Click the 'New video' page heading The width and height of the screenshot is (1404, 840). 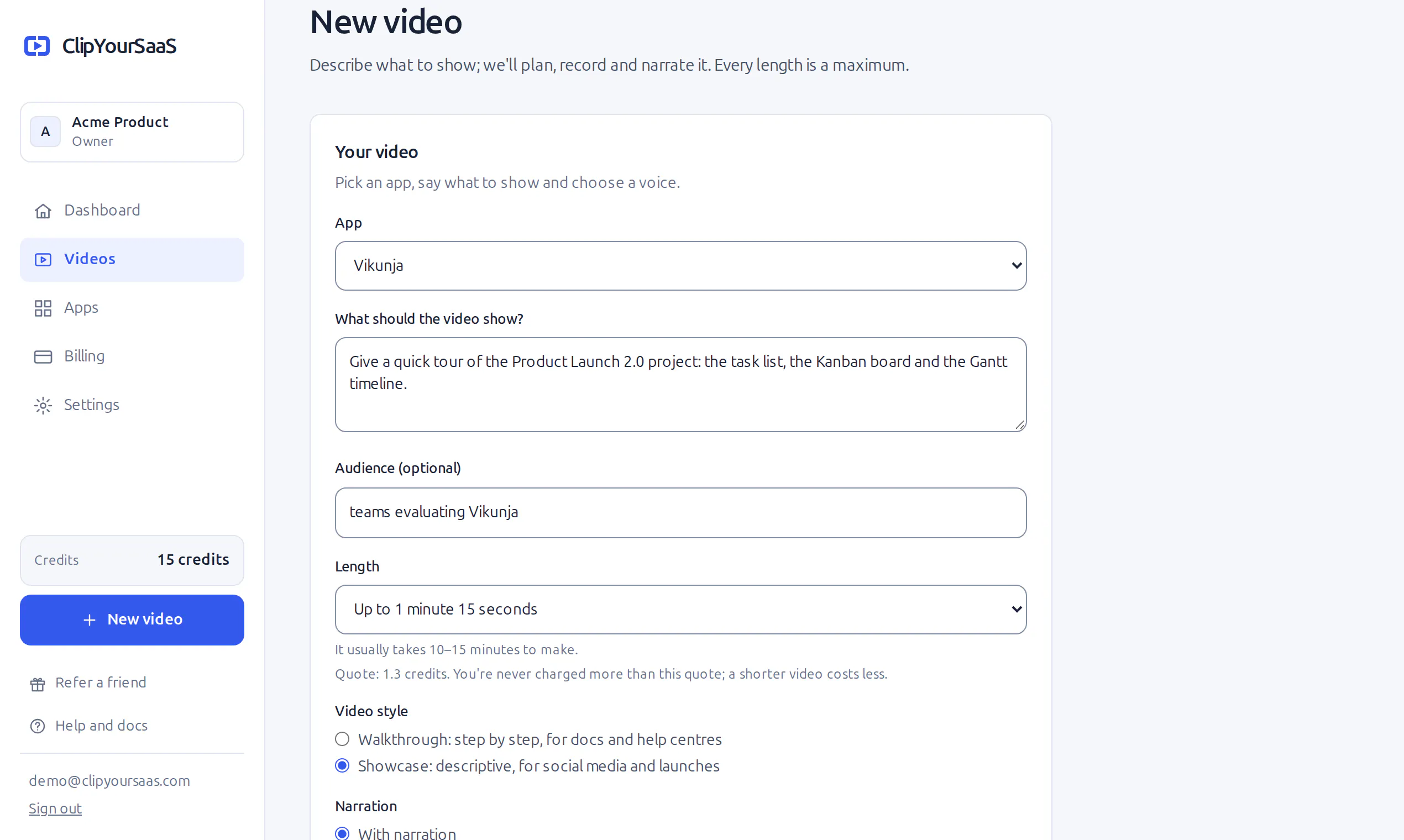click(386, 23)
